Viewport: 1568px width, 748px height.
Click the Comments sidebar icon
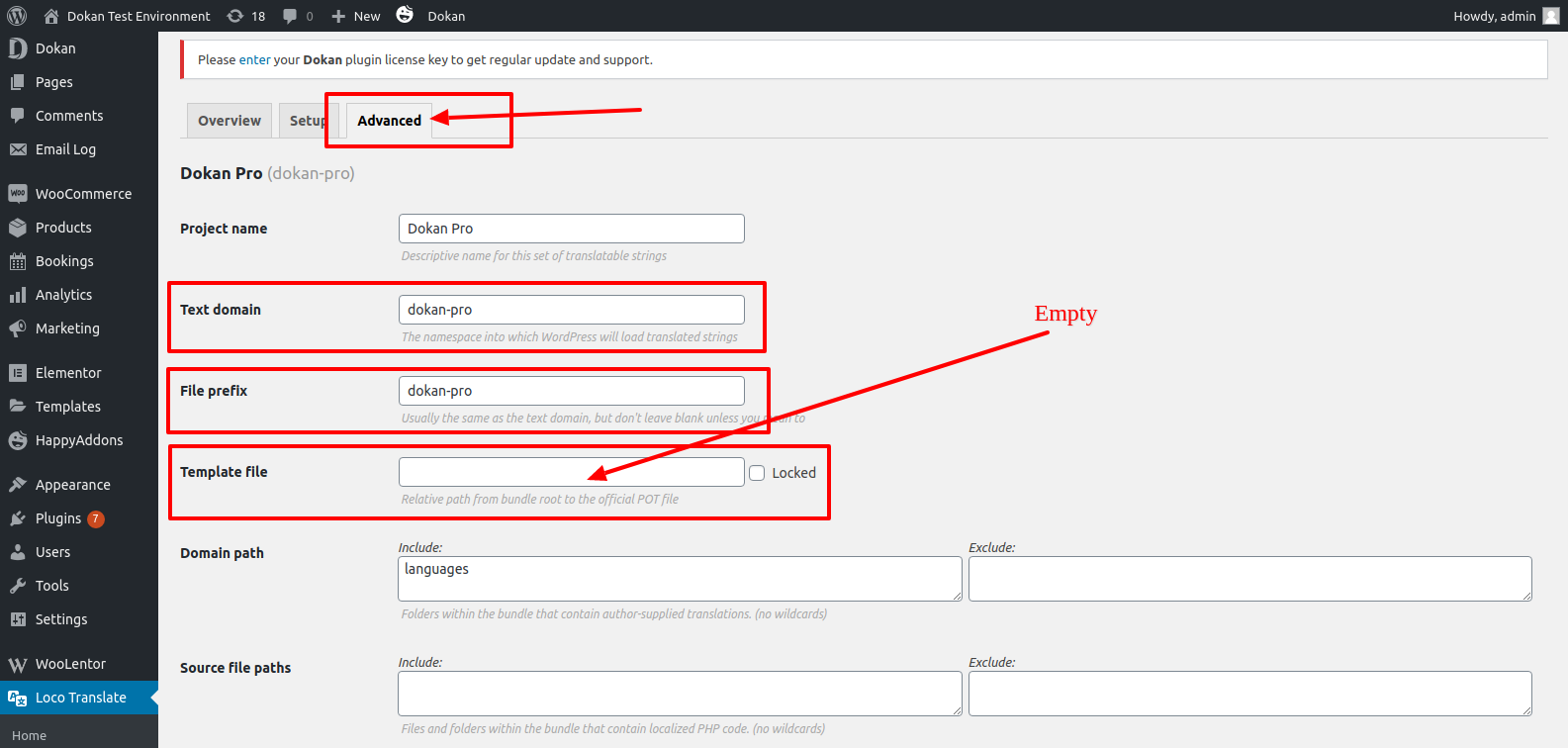tap(18, 116)
